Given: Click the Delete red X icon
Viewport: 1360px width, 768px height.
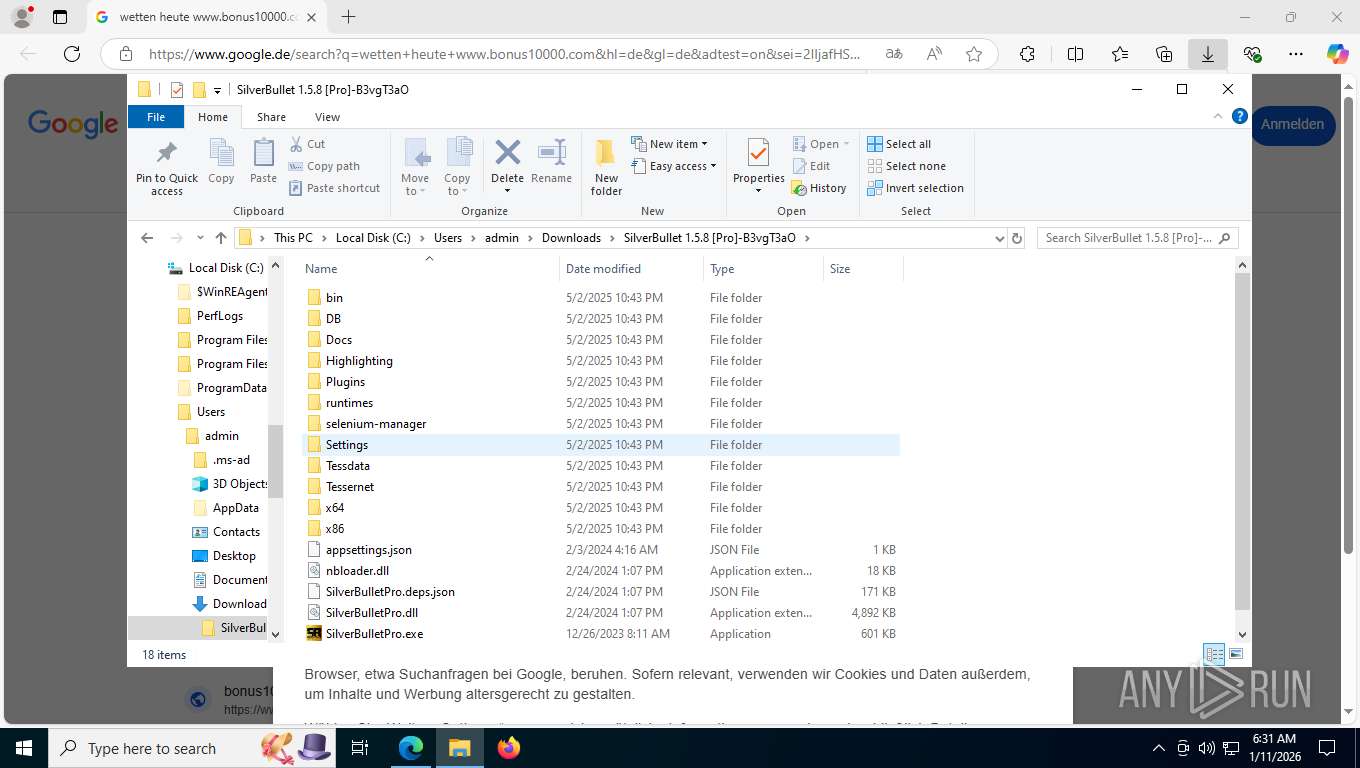Looking at the screenshot, I should [x=507, y=152].
